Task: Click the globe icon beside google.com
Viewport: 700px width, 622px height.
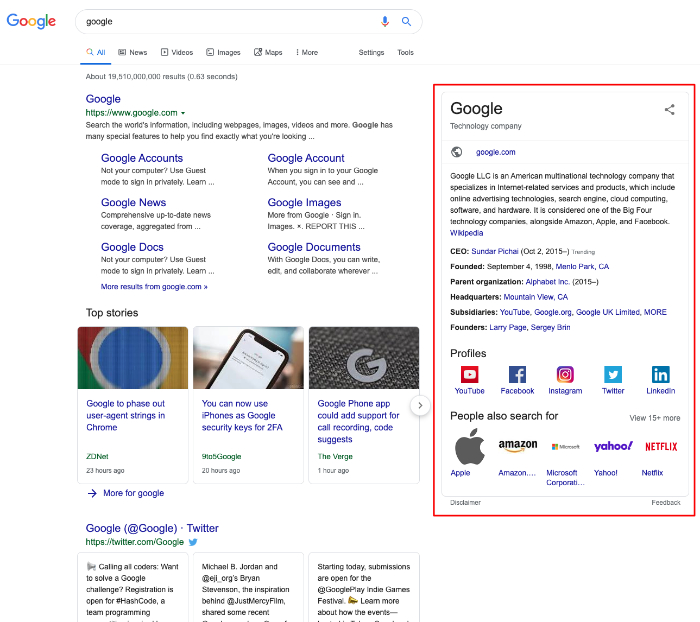Action: [x=456, y=152]
